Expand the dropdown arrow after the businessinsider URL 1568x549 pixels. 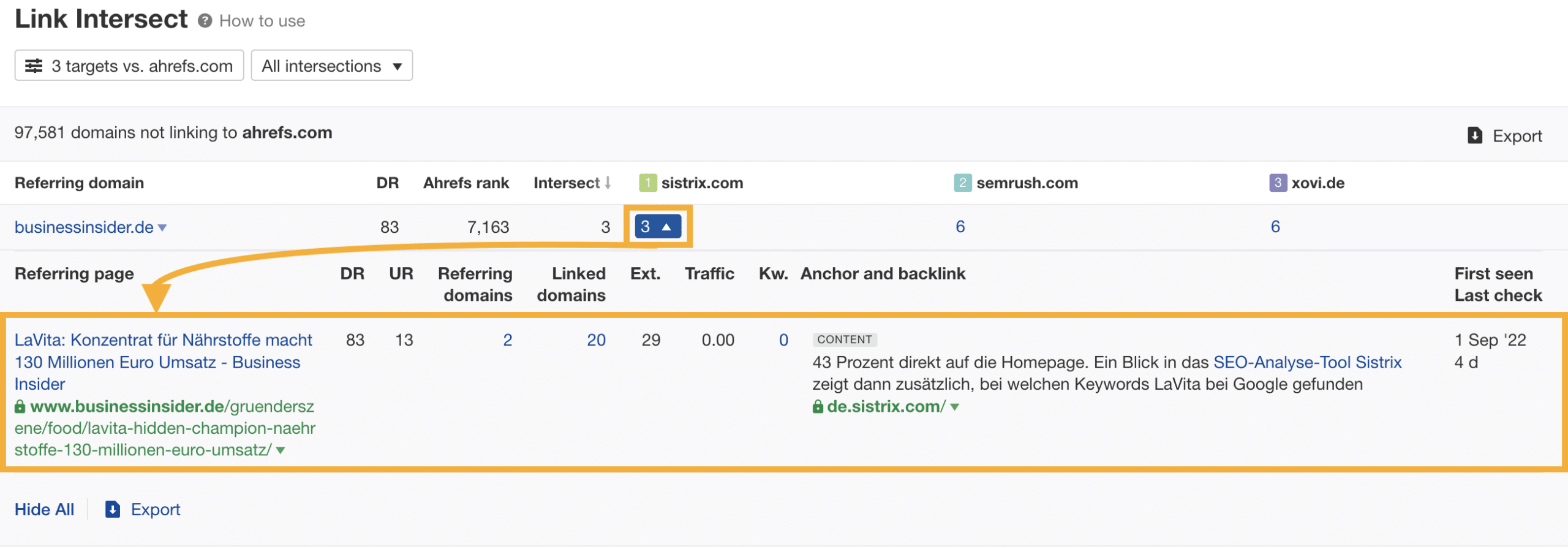[x=281, y=450]
